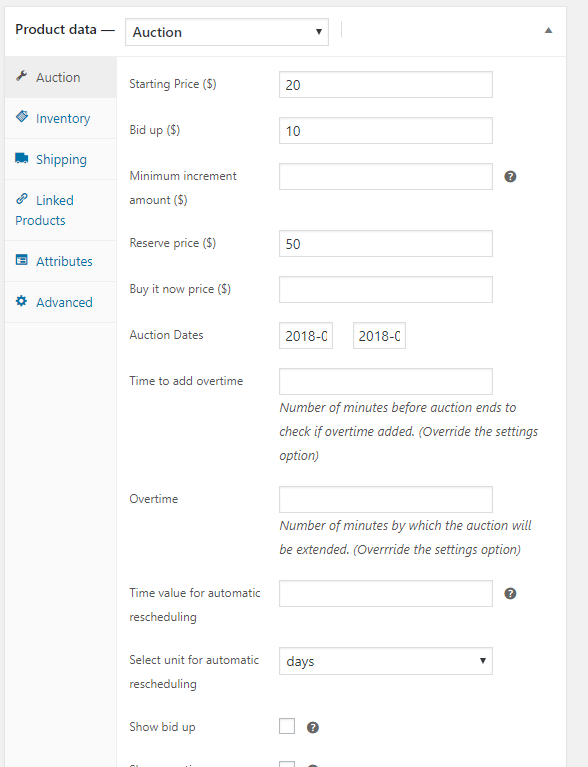The image size is (588, 767).
Task: Click the wrench icon beside Auction
Action: point(22,76)
